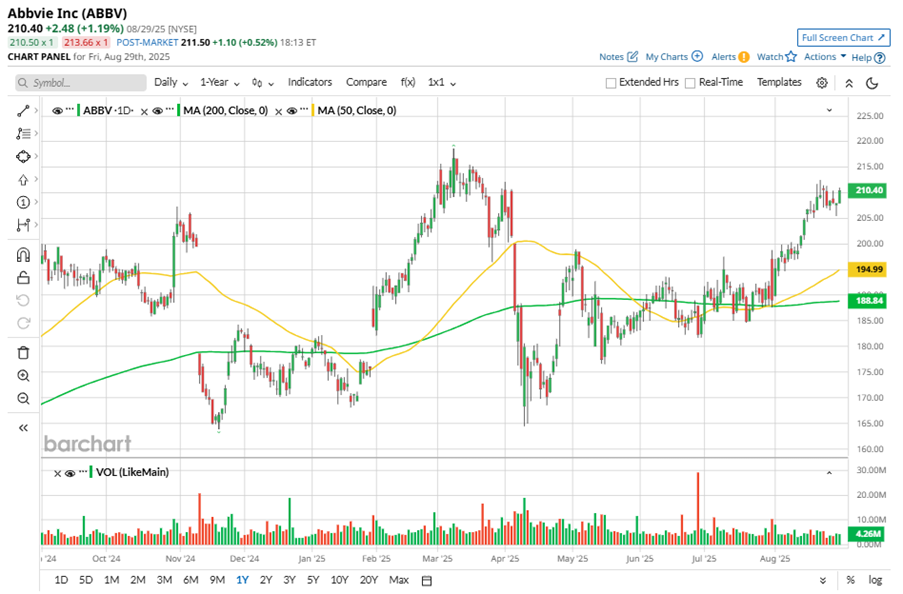
Task: Collapse the toolbar with double chevron up
Action: [x=849, y=83]
